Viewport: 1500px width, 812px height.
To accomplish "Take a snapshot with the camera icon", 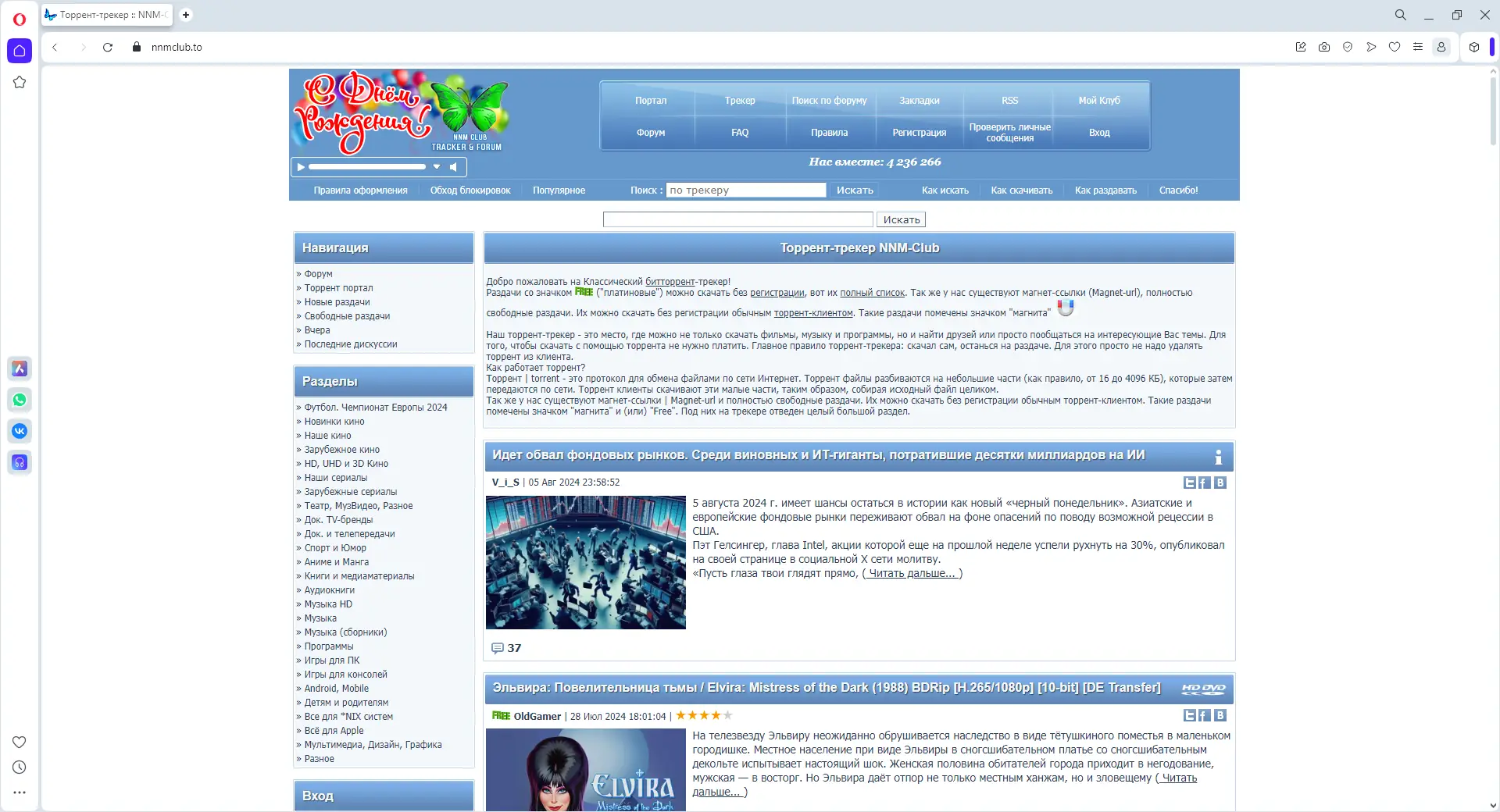I will tap(1324, 47).
